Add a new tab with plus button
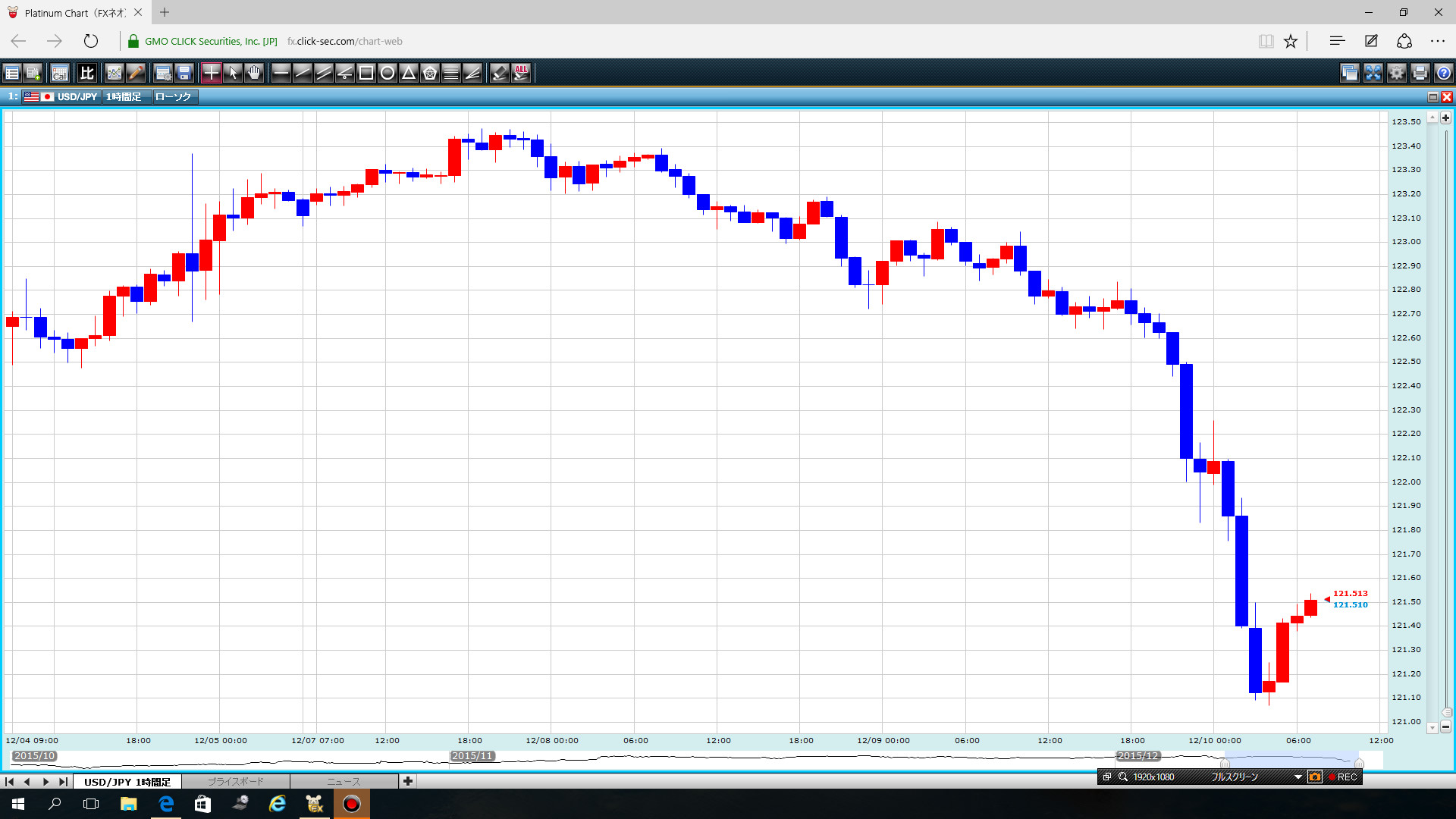Screen dimensions: 1456x819 408,781
